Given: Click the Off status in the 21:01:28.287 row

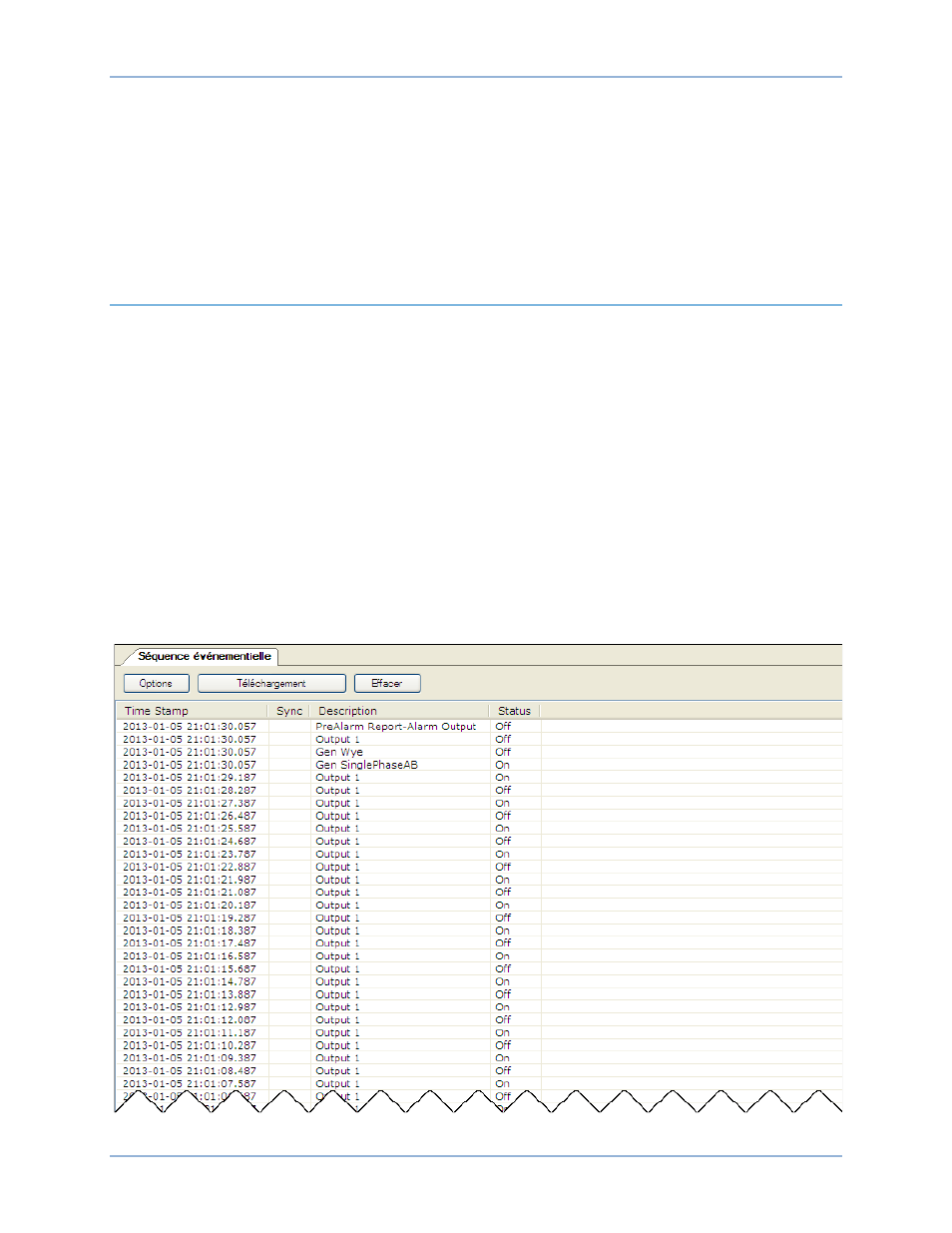Looking at the screenshot, I should pos(503,791).
